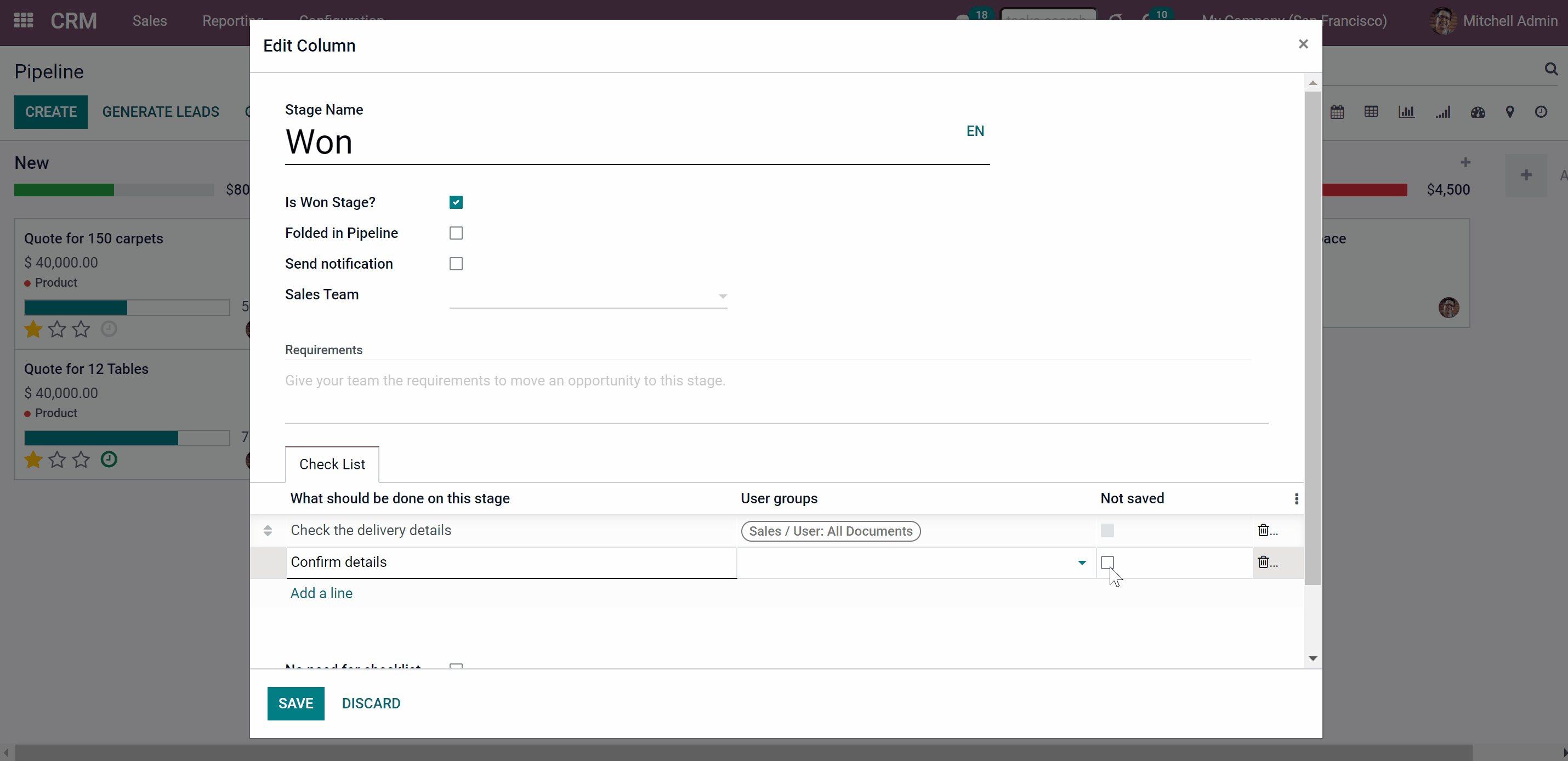Click the CRM app title
The height and width of the screenshot is (761, 1568).
(x=73, y=21)
